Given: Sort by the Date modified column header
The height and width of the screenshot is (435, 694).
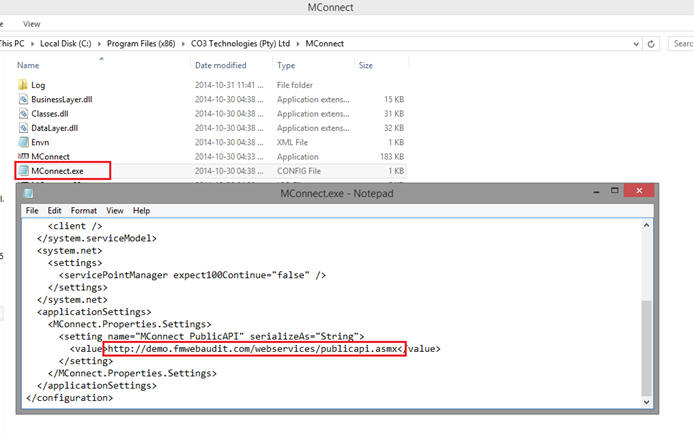Looking at the screenshot, I should click(x=220, y=65).
